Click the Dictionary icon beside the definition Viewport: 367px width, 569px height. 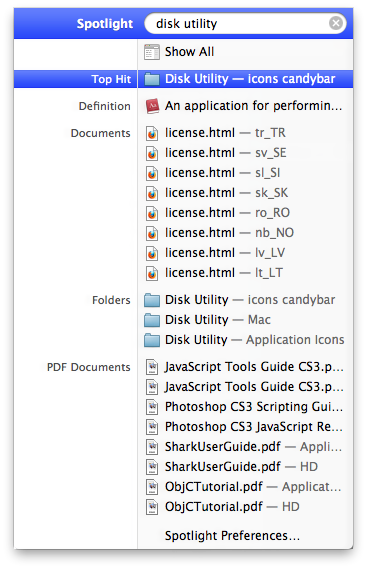click(x=152, y=106)
